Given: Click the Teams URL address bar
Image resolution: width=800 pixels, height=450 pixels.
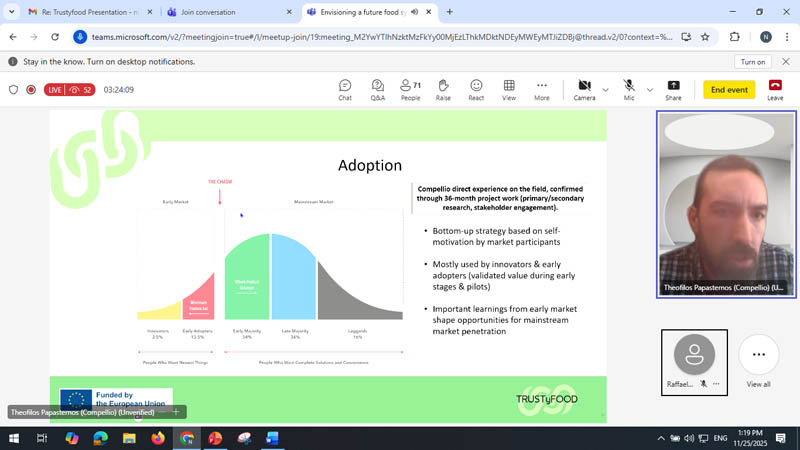Looking at the screenshot, I should pos(380,37).
